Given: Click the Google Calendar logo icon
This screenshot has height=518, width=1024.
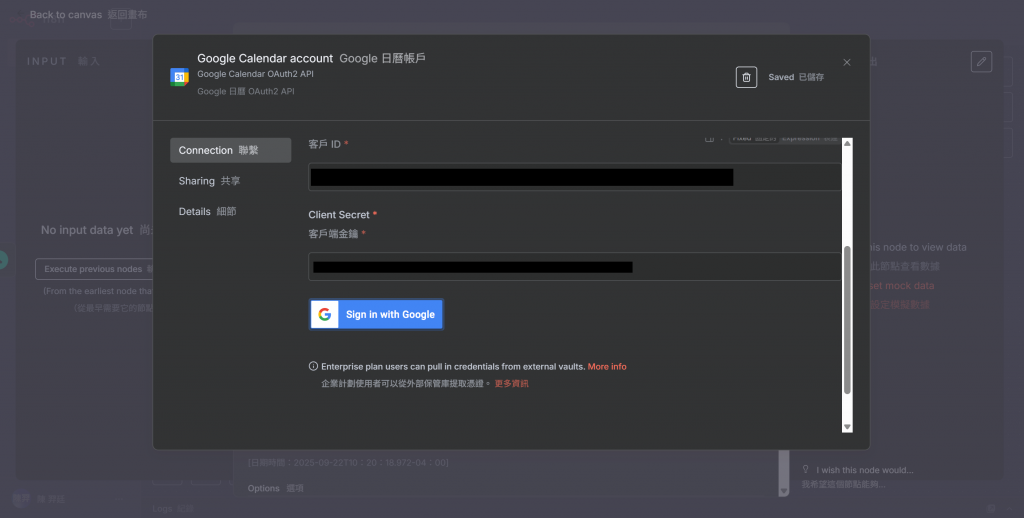Looking at the screenshot, I should click(180, 77).
